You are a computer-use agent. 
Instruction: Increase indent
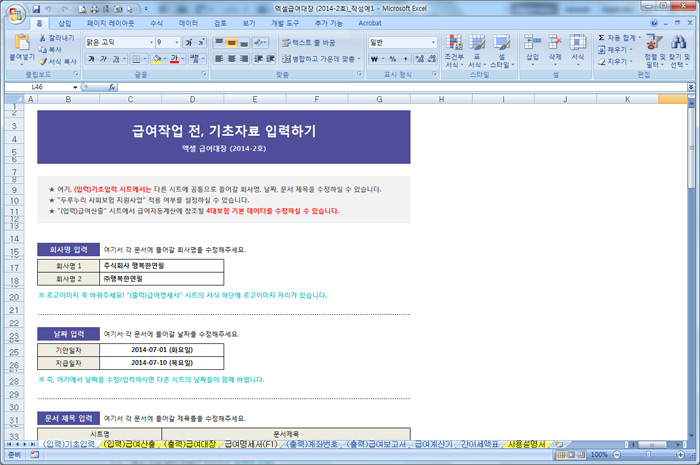(270, 59)
